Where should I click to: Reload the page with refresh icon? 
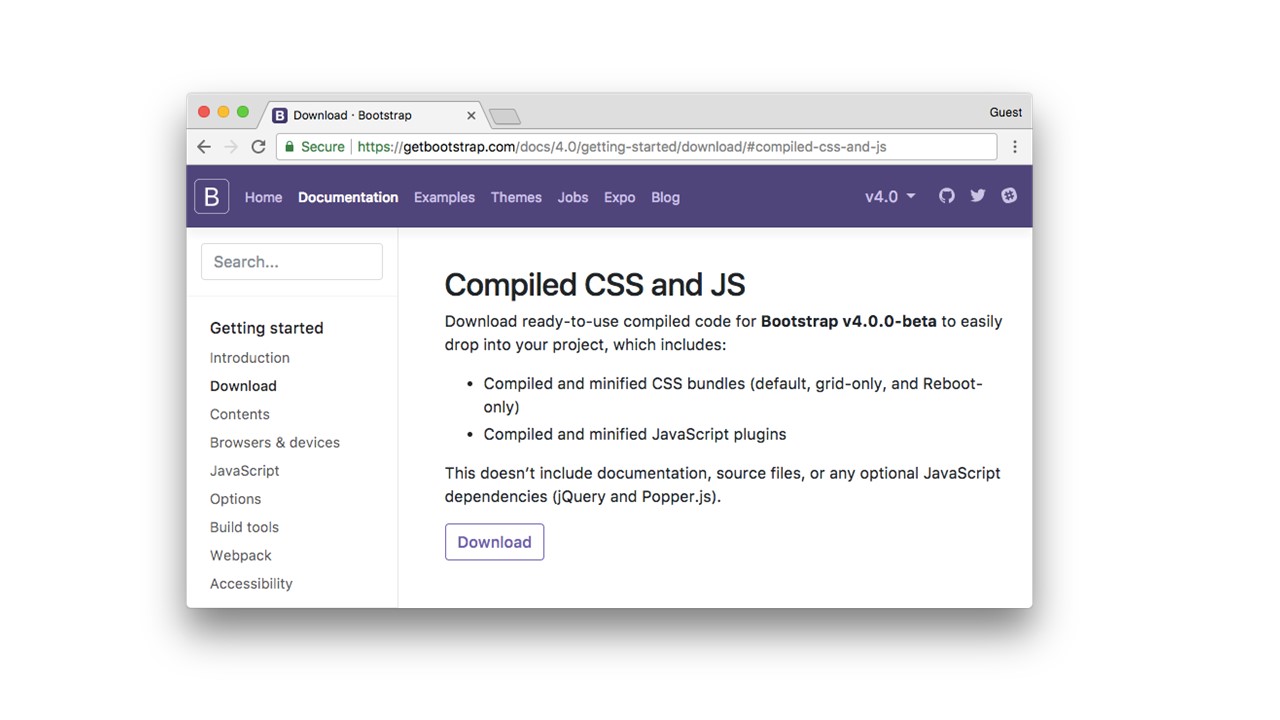click(x=258, y=146)
